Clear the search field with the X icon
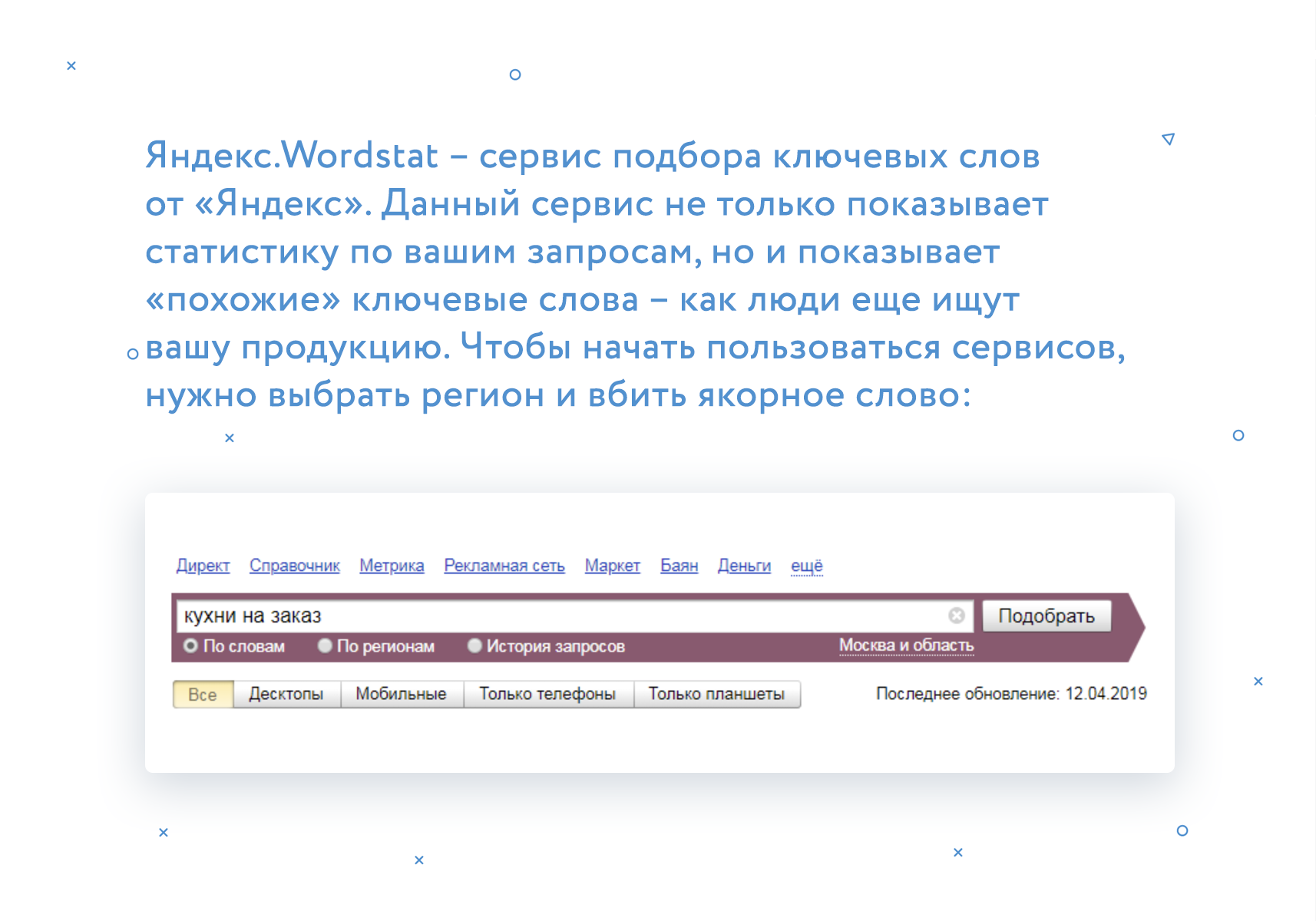1316x921 pixels. tap(956, 616)
